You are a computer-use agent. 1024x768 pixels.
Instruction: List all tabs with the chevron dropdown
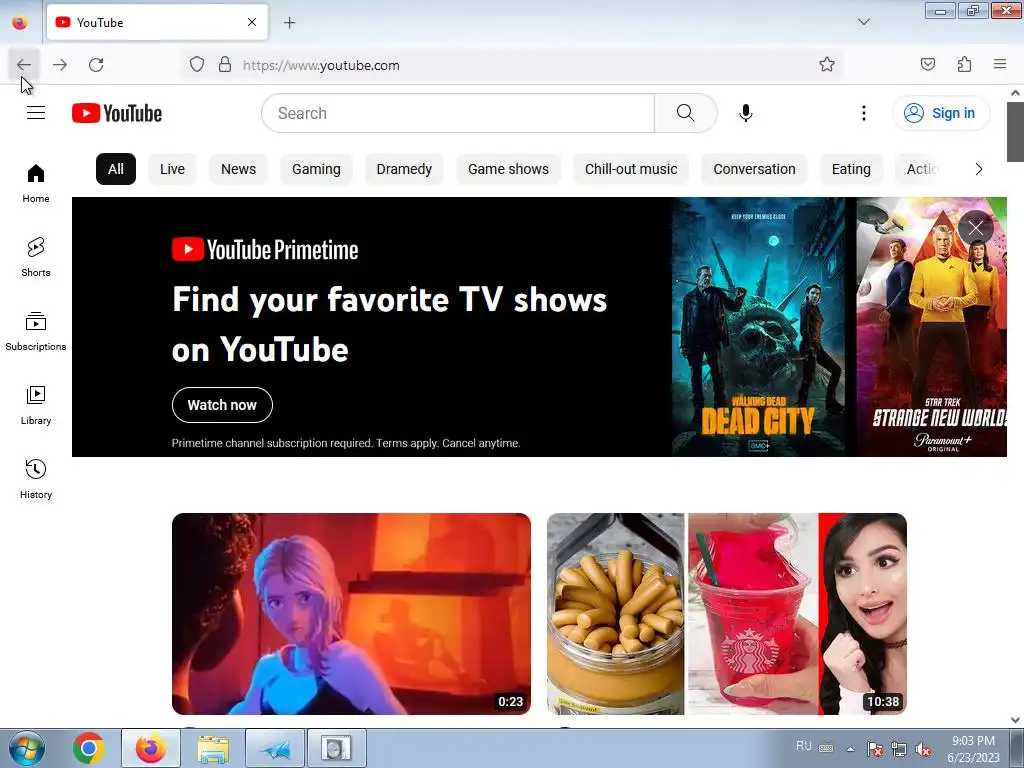pos(863,22)
